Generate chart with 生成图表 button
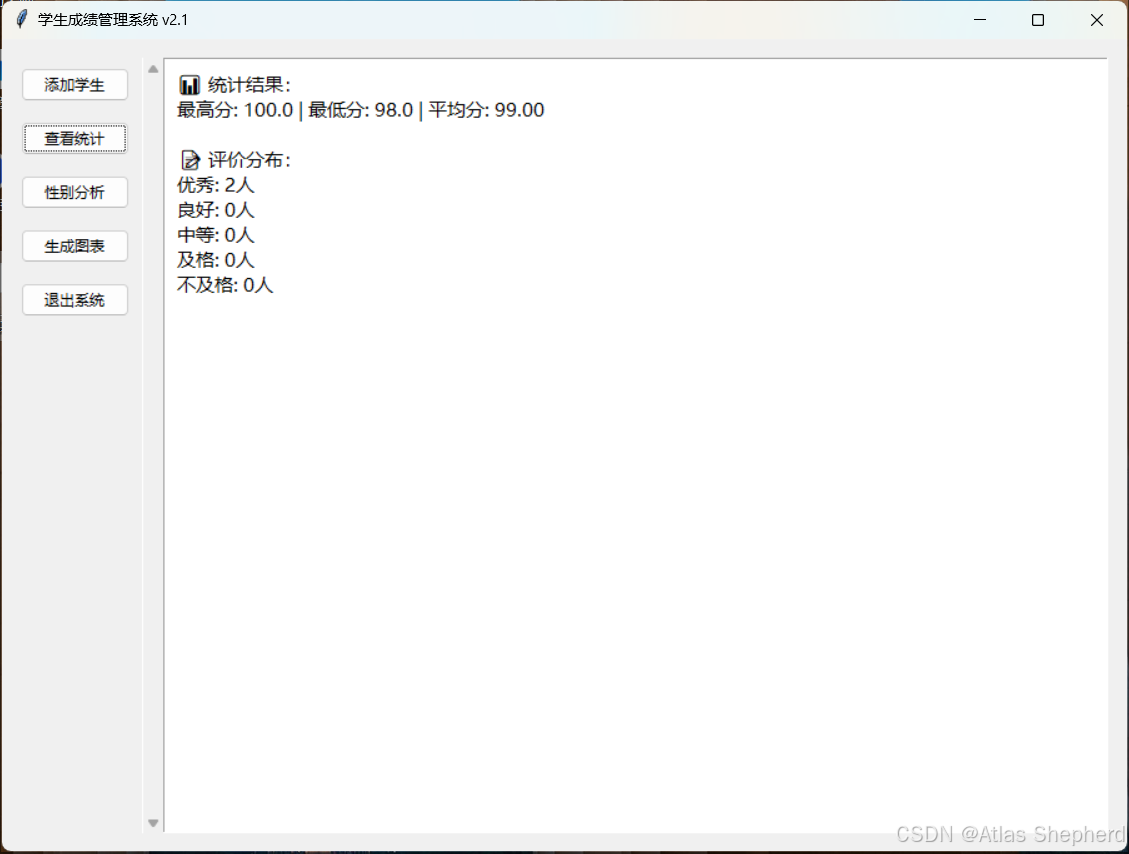1129x854 pixels. pyautogui.click(x=75, y=246)
